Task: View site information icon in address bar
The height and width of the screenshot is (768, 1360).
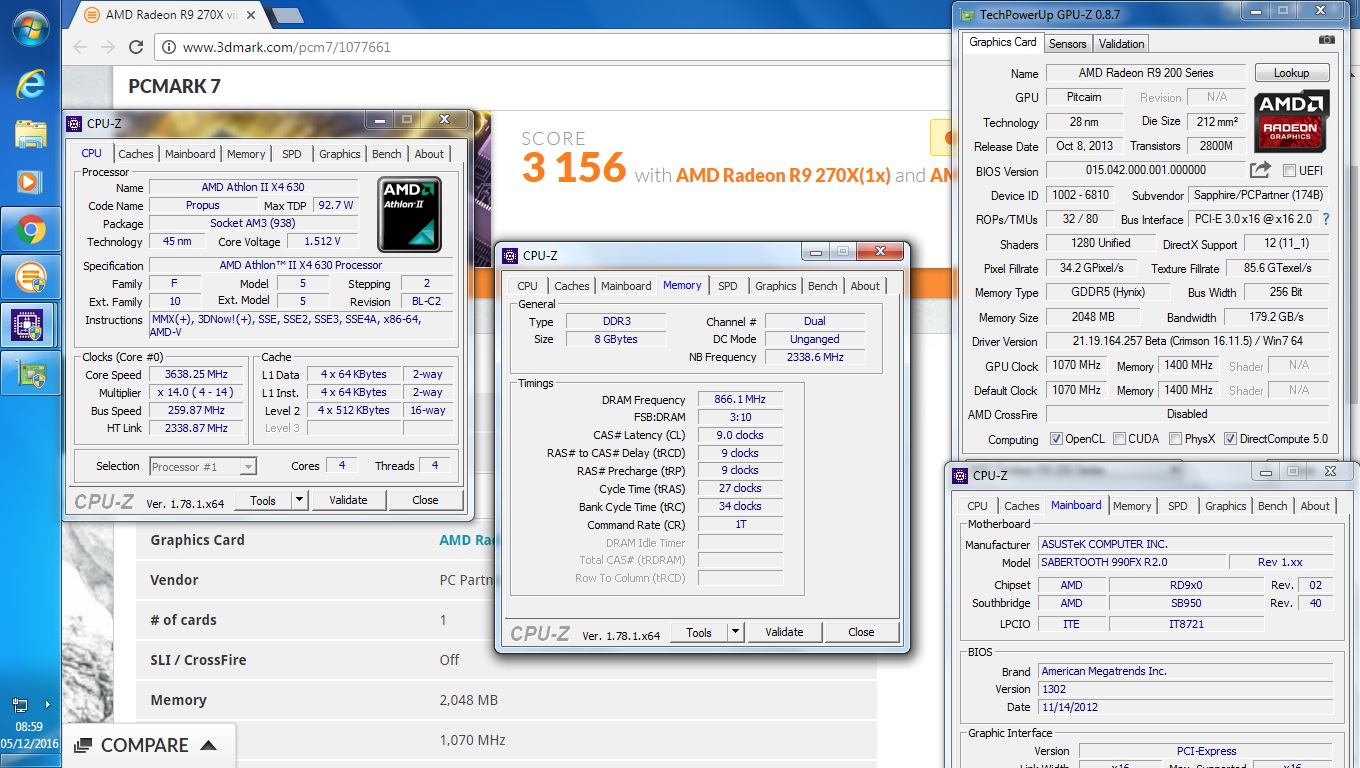Action: coord(169,47)
